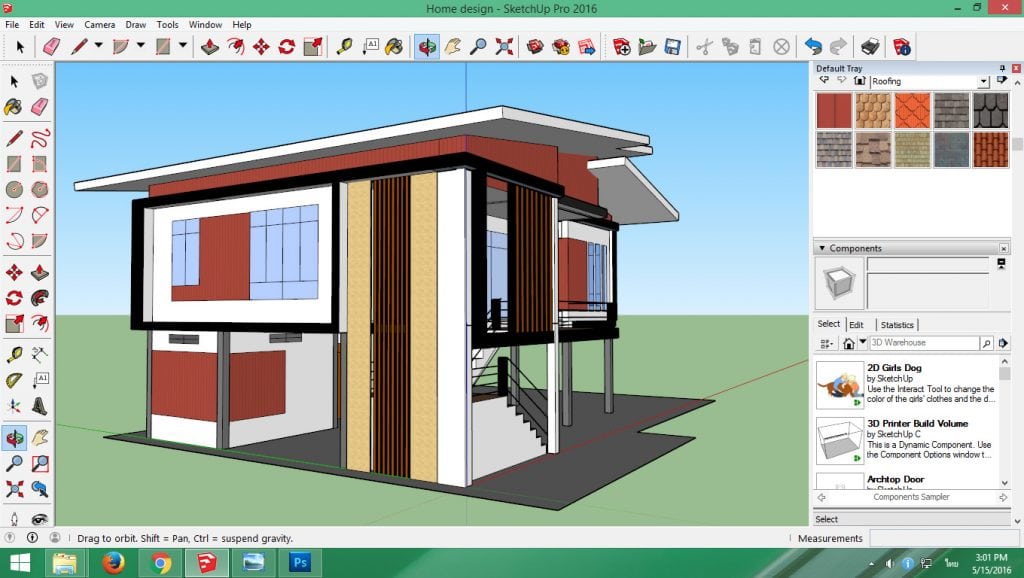Select the Rotate tool in top toolbar
This screenshot has height=578, width=1024.
point(287,46)
